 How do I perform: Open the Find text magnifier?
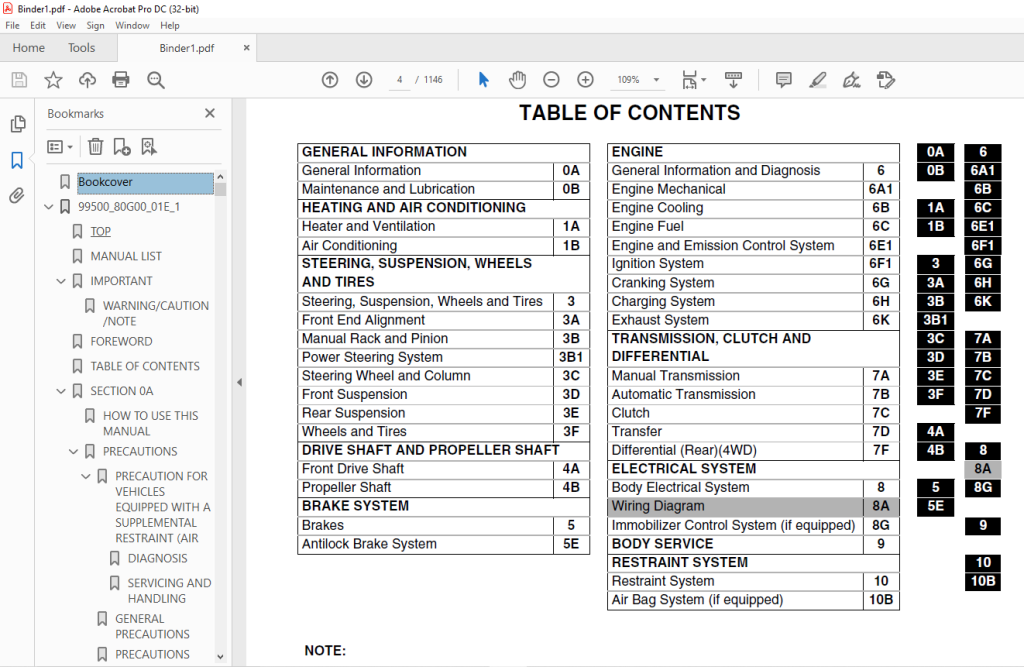155,80
